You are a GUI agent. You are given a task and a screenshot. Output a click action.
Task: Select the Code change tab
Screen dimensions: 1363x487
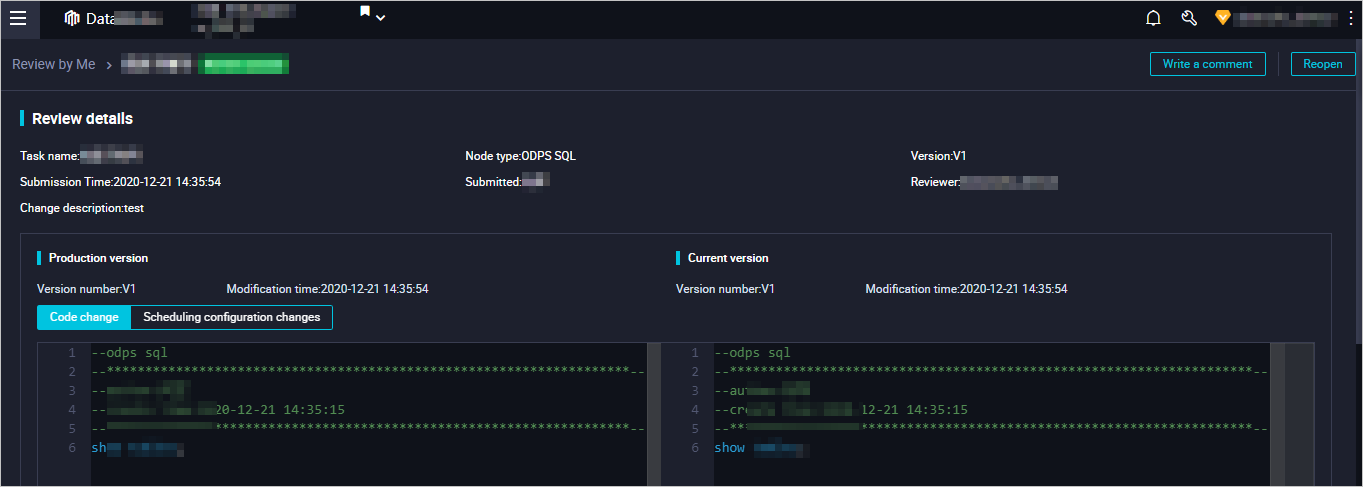point(84,317)
